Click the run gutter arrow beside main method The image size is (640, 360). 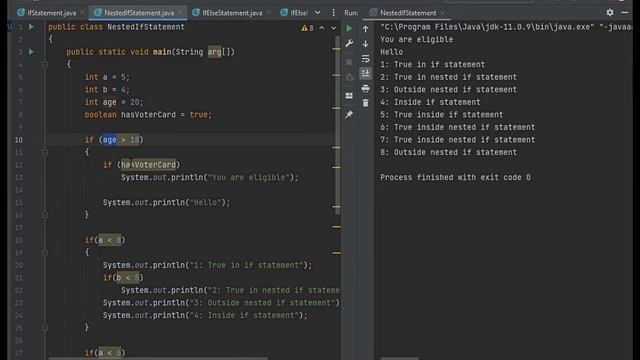[x=31, y=52]
